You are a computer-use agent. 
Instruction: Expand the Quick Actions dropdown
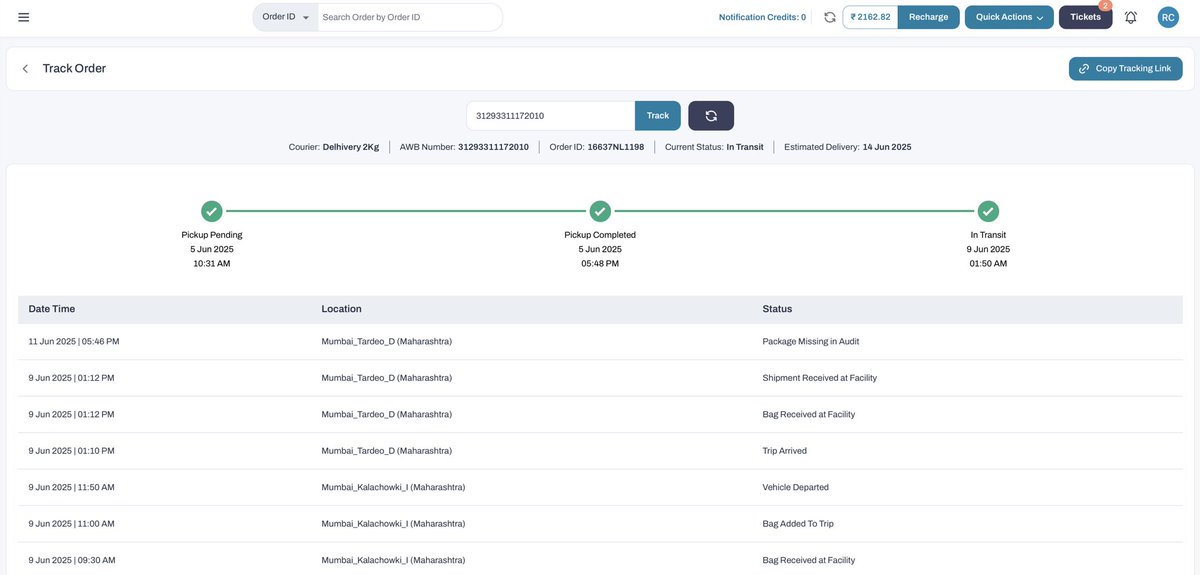[1009, 17]
